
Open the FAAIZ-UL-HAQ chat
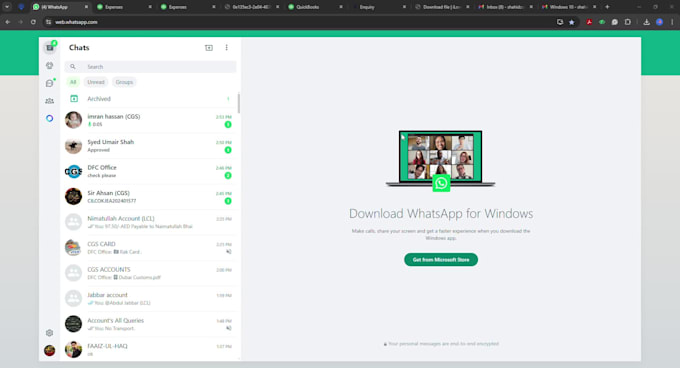[x=150, y=349]
